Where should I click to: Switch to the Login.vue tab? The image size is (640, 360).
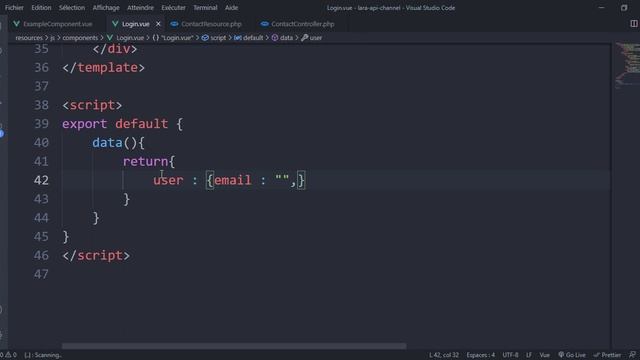136,24
